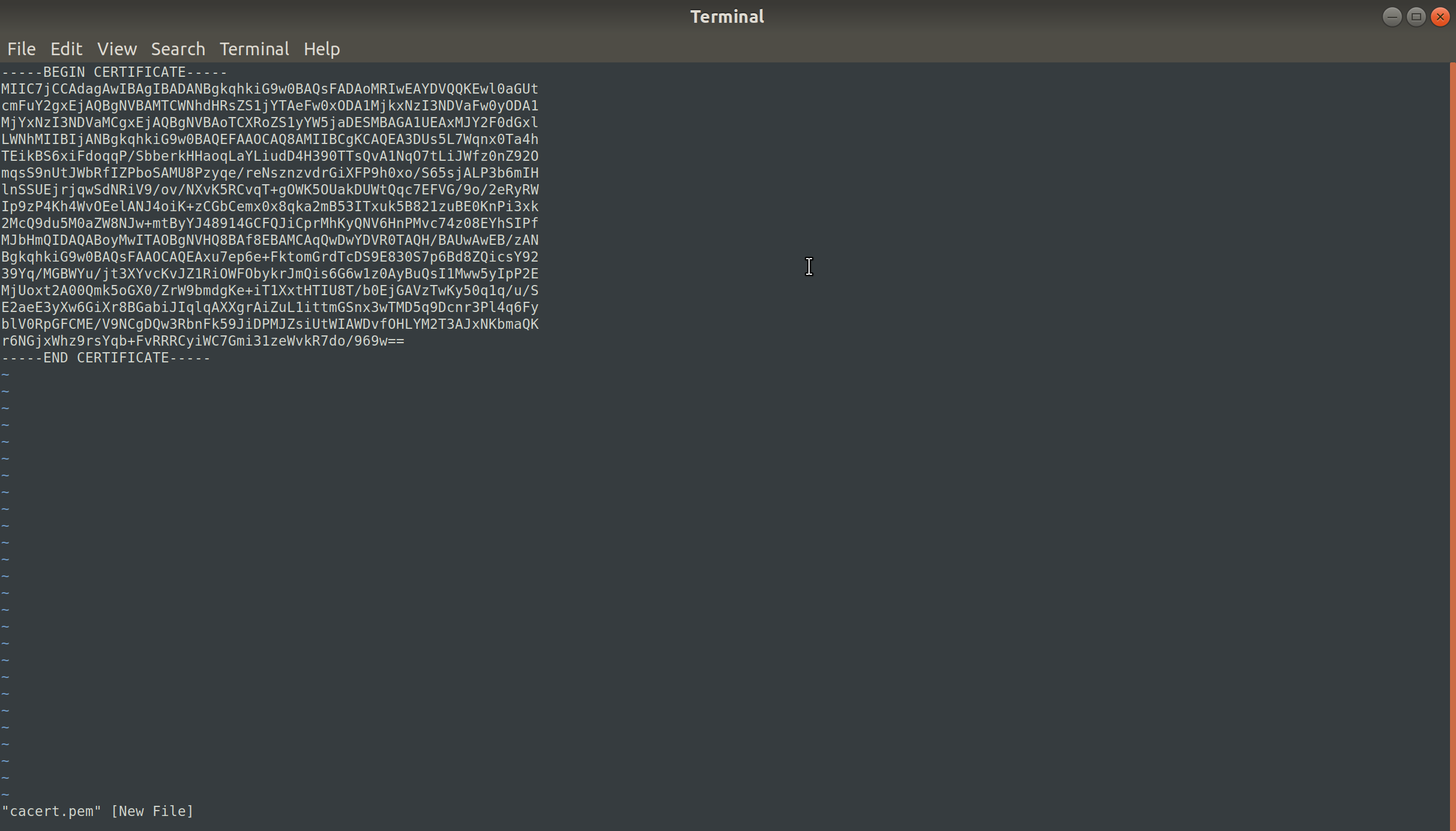This screenshot has height=831, width=1456.
Task: Click the line starting with BgkqhkiG9w0BAQsFAAOCAQEA
Action: 269,257
